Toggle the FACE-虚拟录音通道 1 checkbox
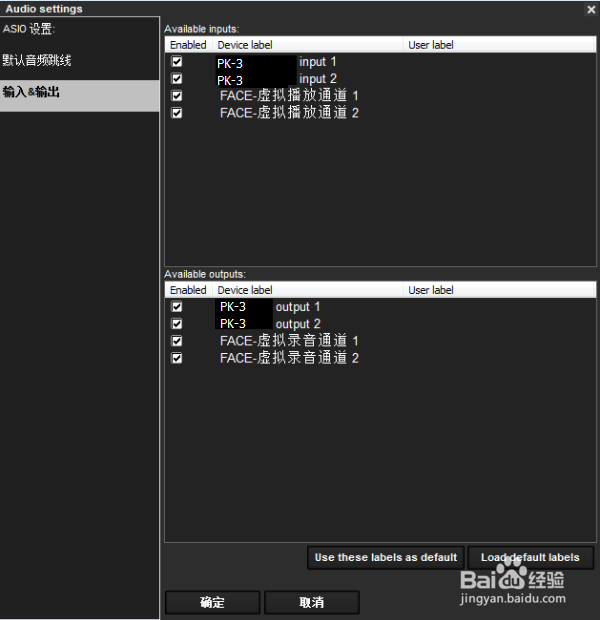Screen dimensions: 600x620 click(x=177, y=341)
